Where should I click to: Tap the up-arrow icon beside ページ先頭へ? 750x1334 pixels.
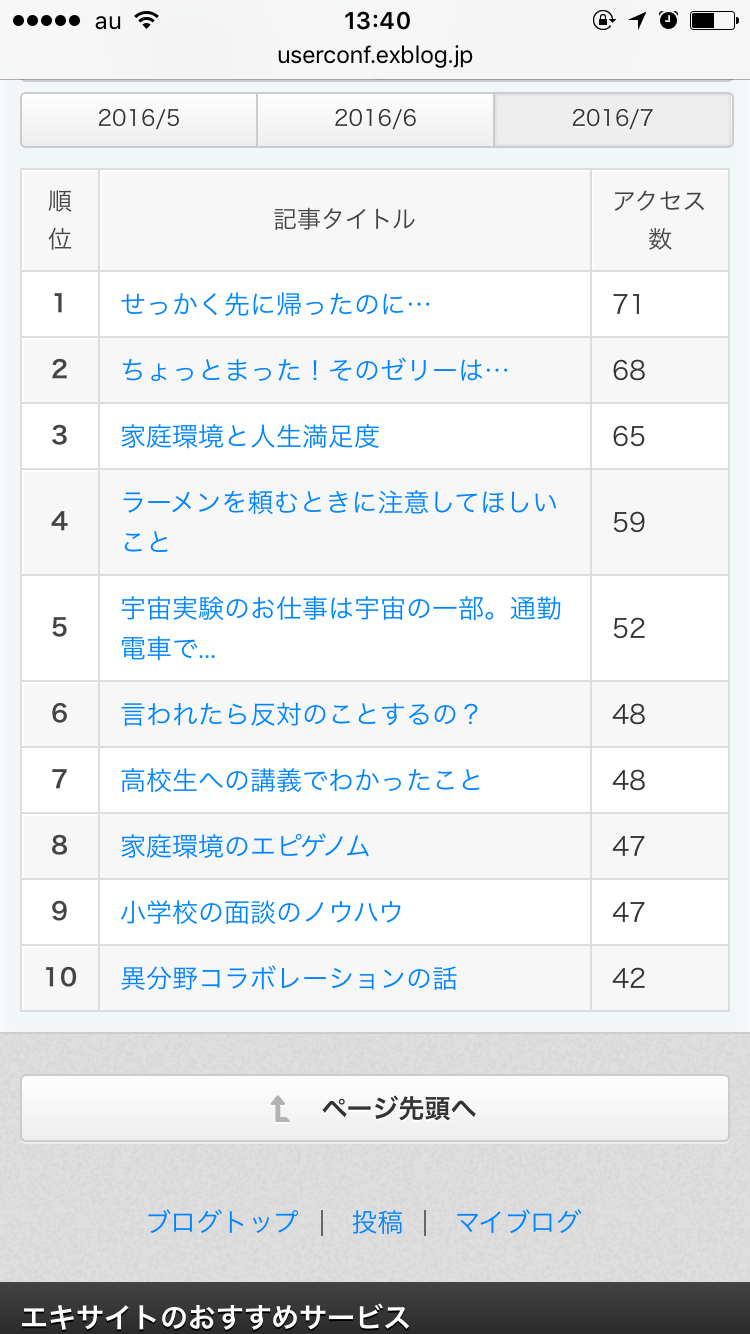[280, 1108]
